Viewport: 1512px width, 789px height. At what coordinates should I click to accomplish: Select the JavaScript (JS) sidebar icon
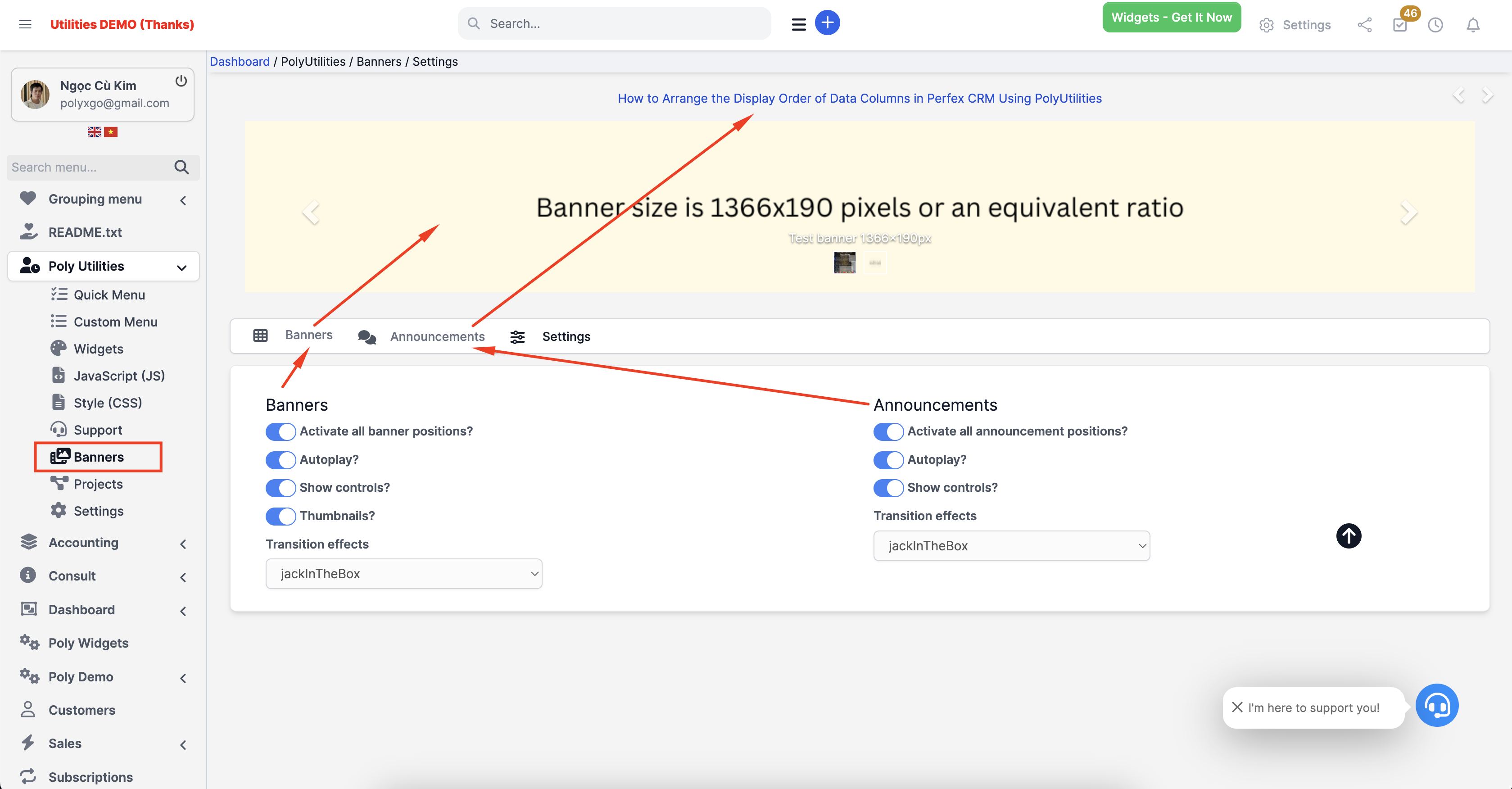pyautogui.click(x=59, y=375)
